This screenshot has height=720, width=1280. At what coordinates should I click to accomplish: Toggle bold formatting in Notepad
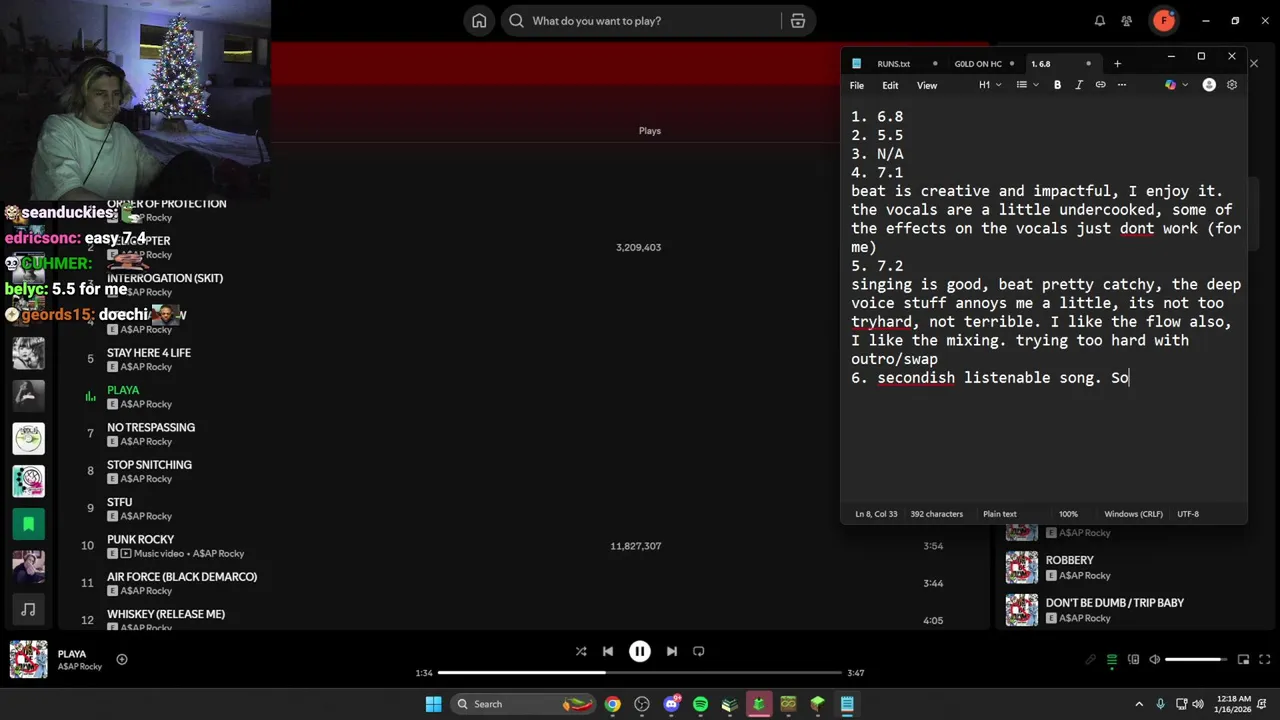[1057, 85]
